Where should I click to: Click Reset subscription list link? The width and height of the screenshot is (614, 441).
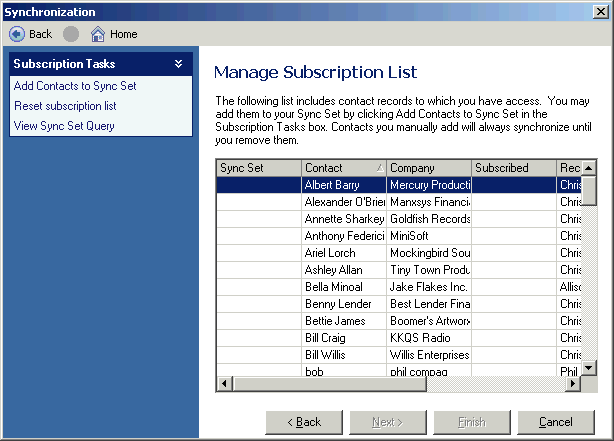(65, 106)
